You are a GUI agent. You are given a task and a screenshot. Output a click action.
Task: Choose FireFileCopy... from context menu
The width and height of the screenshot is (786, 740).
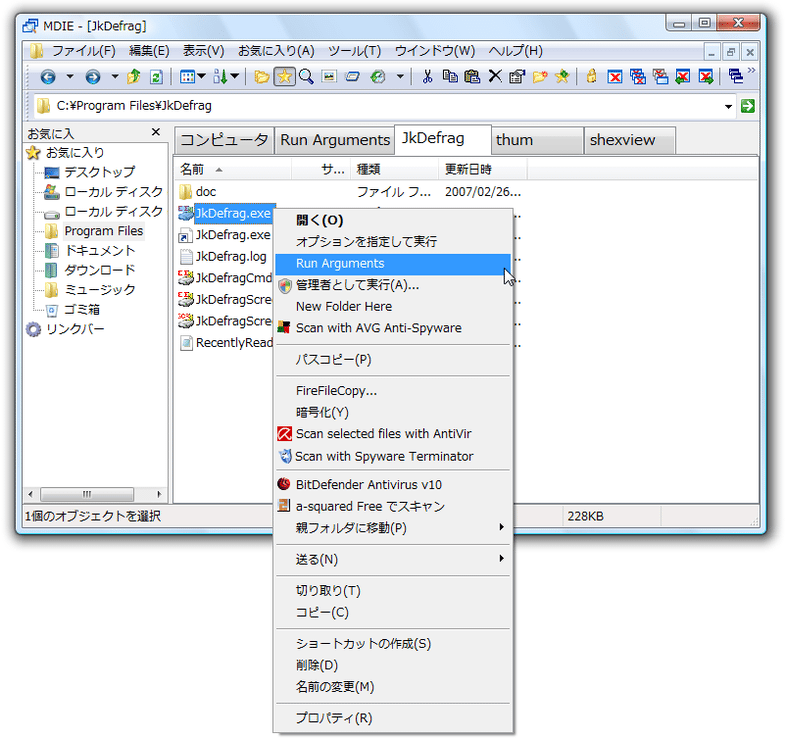393,391
